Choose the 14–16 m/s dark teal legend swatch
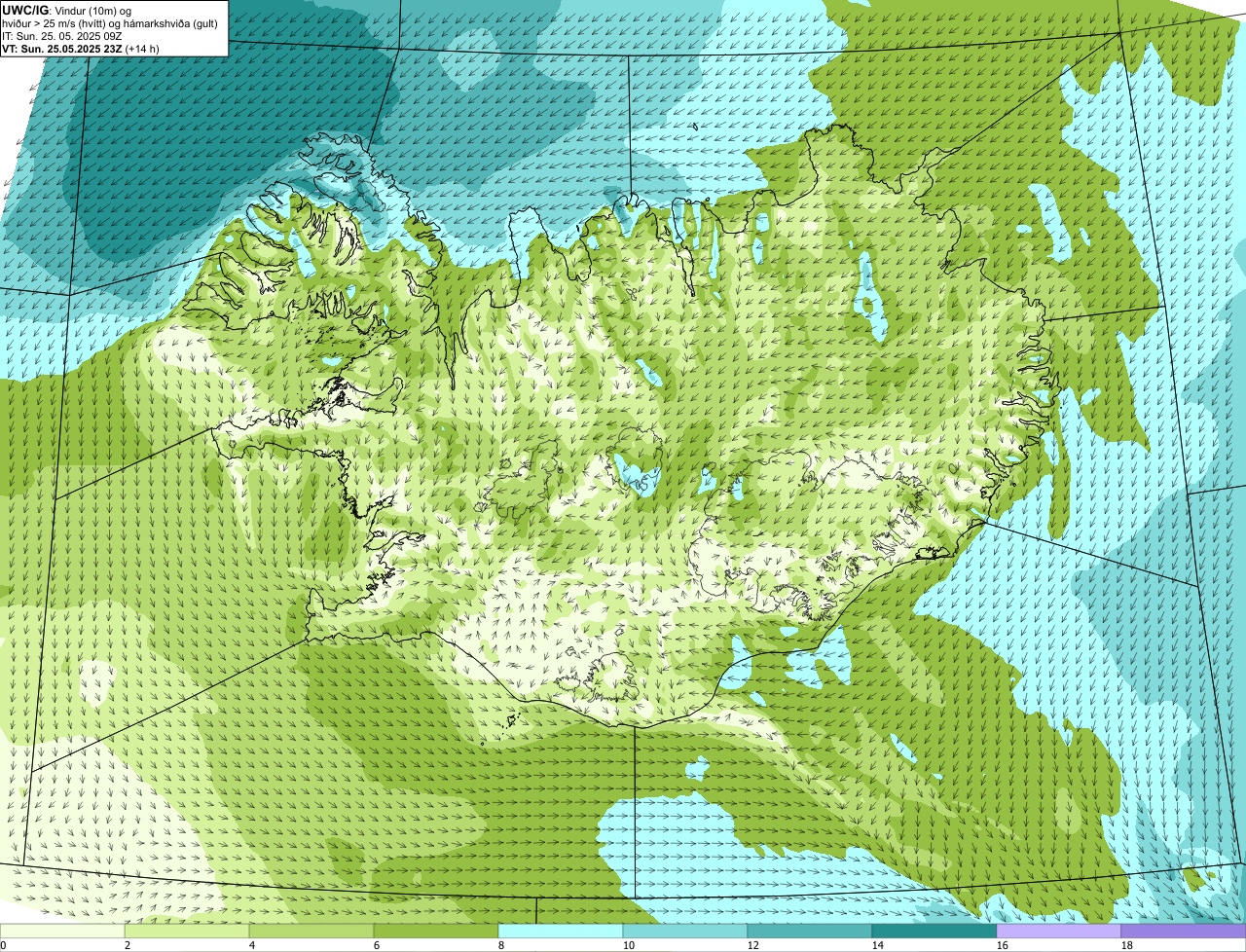The width and height of the screenshot is (1246, 952). pos(934,931)
